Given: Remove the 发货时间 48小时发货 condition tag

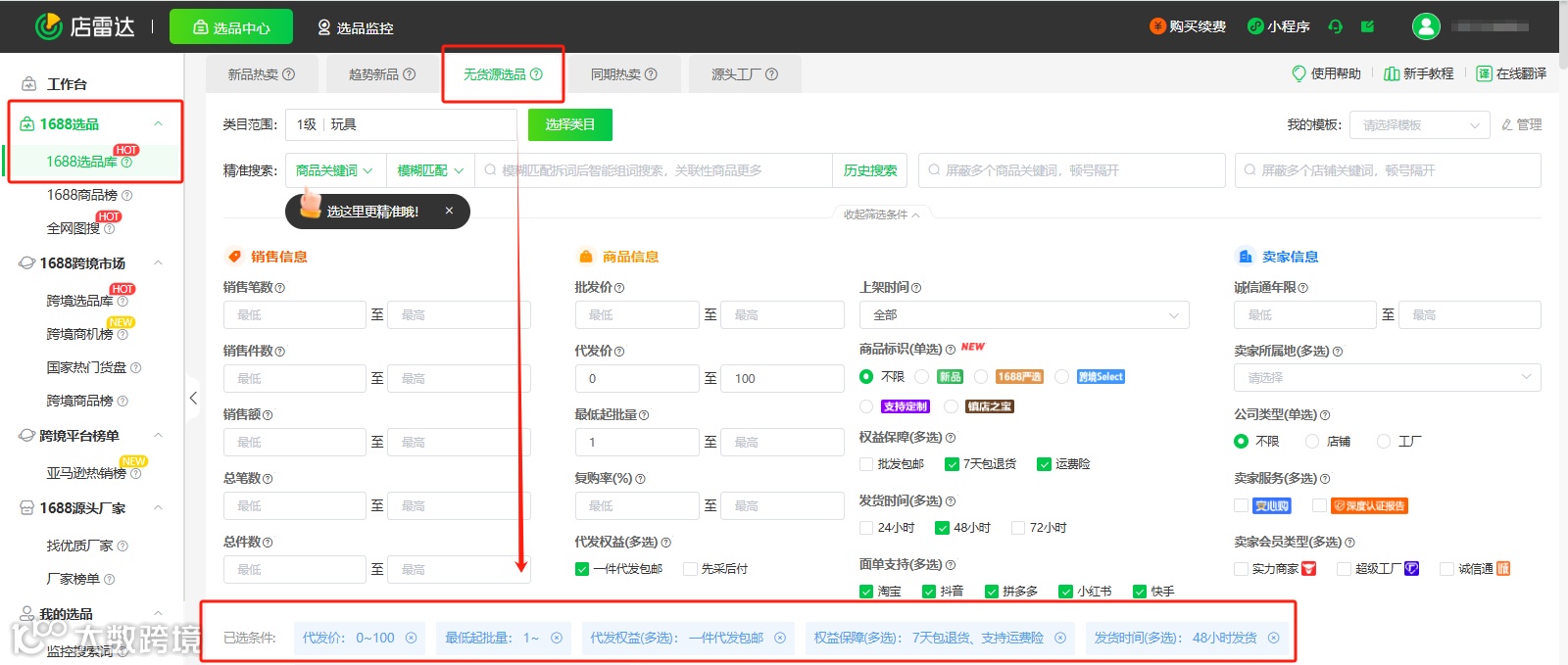Looking at the screenshot, I should point(1274,638).
